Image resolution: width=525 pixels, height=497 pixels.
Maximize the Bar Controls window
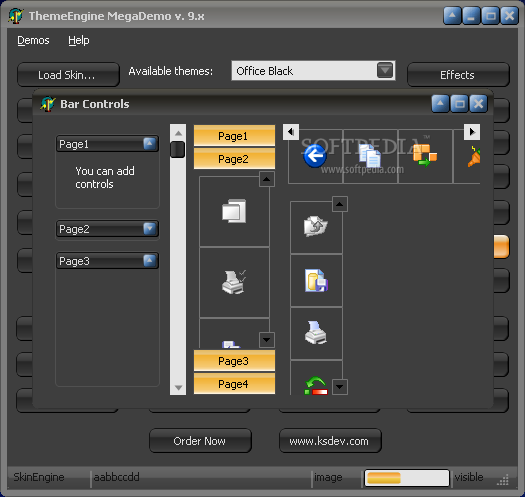pyautogui.click(x=459, y=103)
